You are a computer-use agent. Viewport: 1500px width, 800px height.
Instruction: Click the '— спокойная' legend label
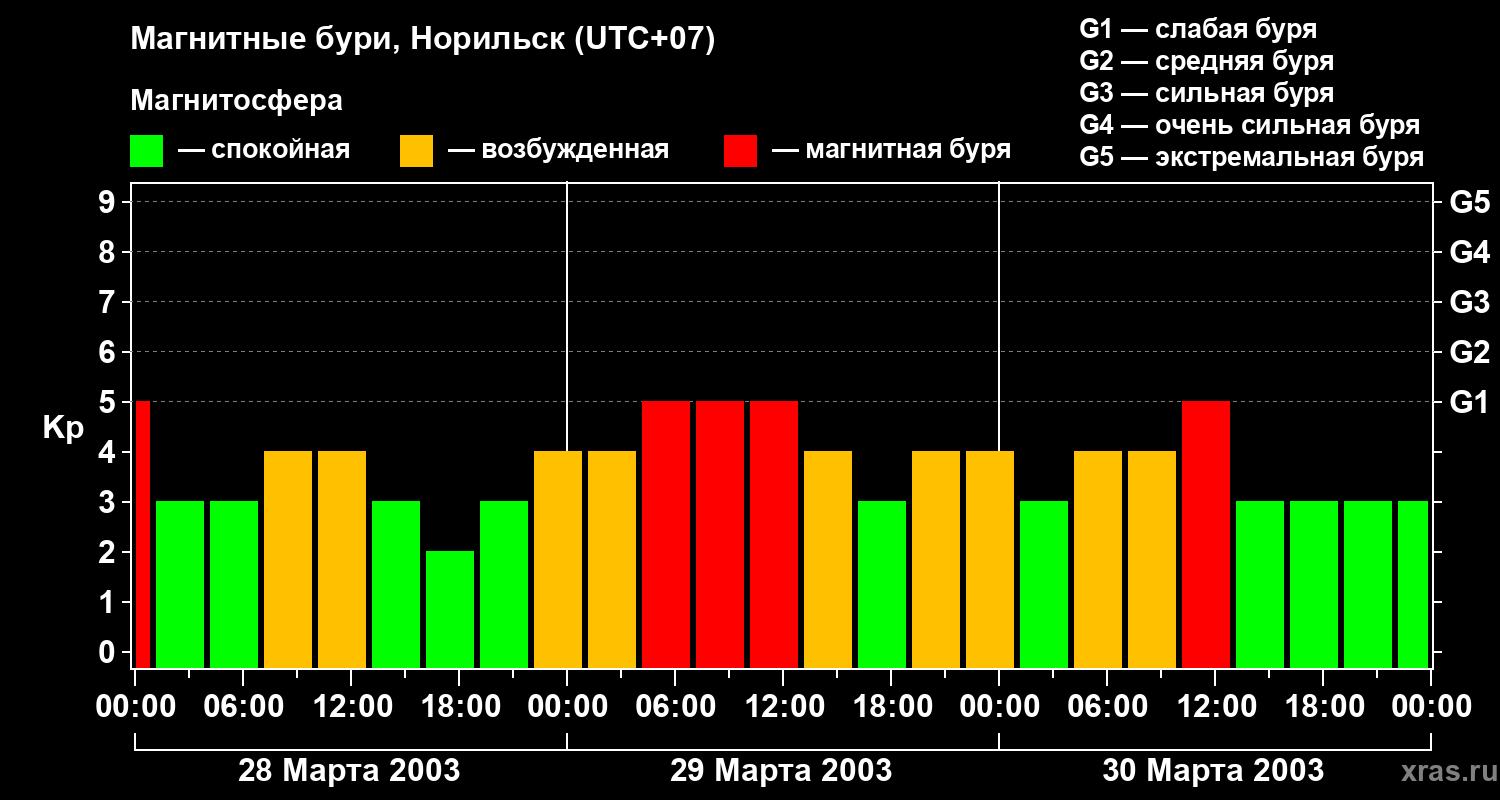[264, 150]
